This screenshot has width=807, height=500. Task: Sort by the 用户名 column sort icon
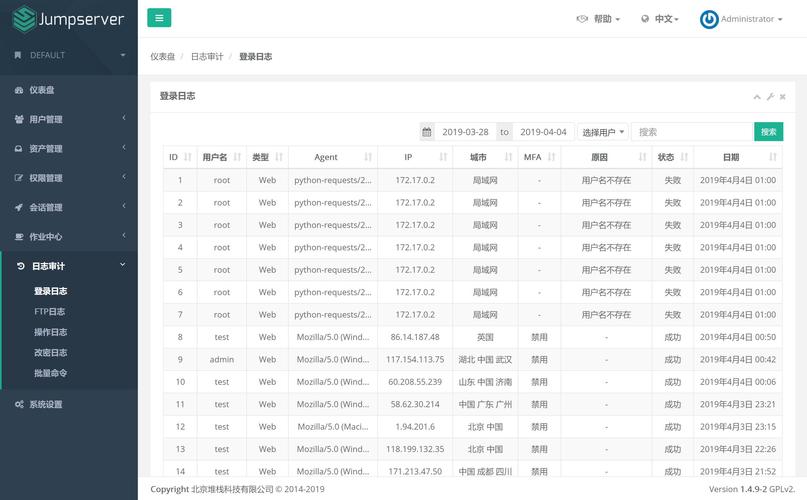click(237, 157)
